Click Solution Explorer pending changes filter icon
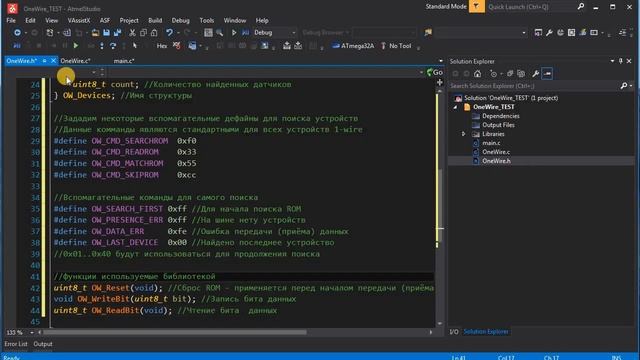This screenshot has width=640, height=360. pyautogui.click(x=493, y=74)
